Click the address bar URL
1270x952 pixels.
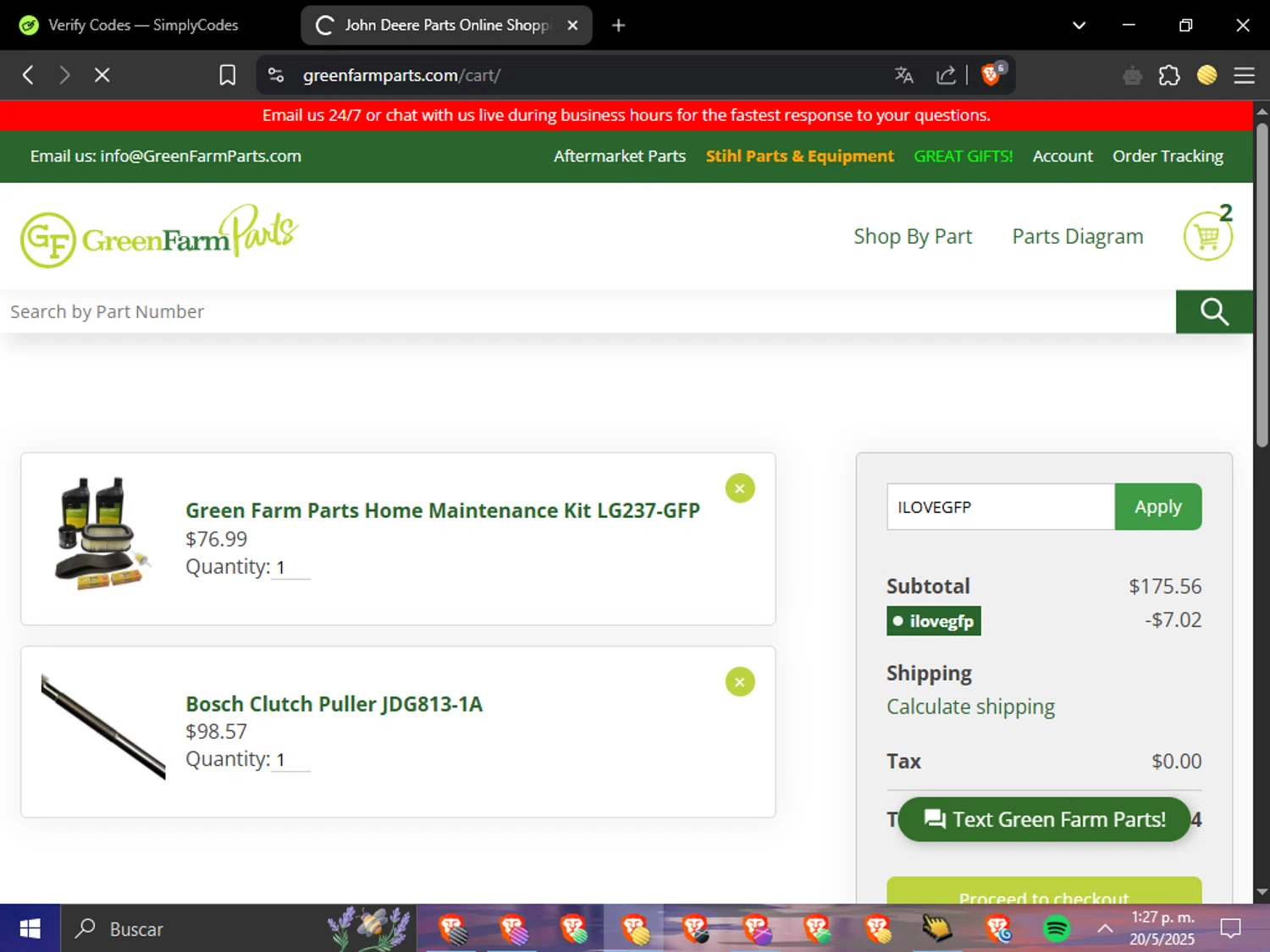pos(401,75)
